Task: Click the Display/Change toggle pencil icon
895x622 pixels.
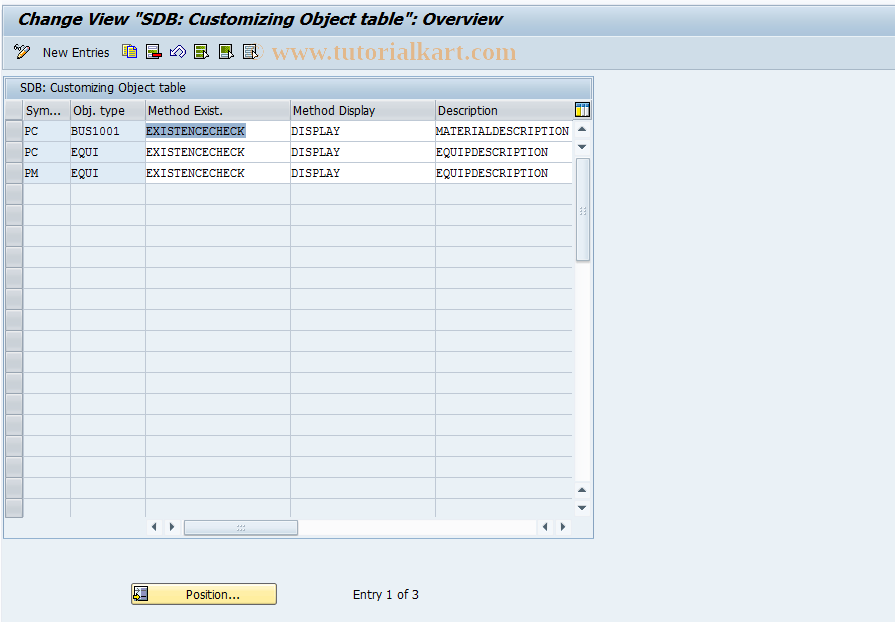Action: pyautogui.click(x=22, y=52)
